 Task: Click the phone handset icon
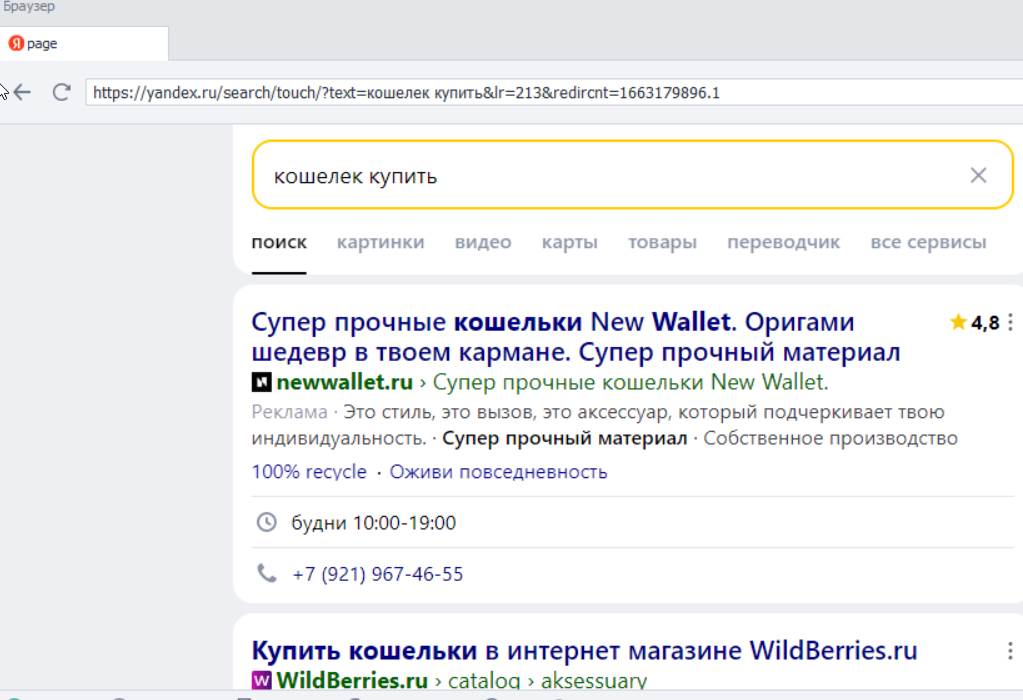click(266, 573)
